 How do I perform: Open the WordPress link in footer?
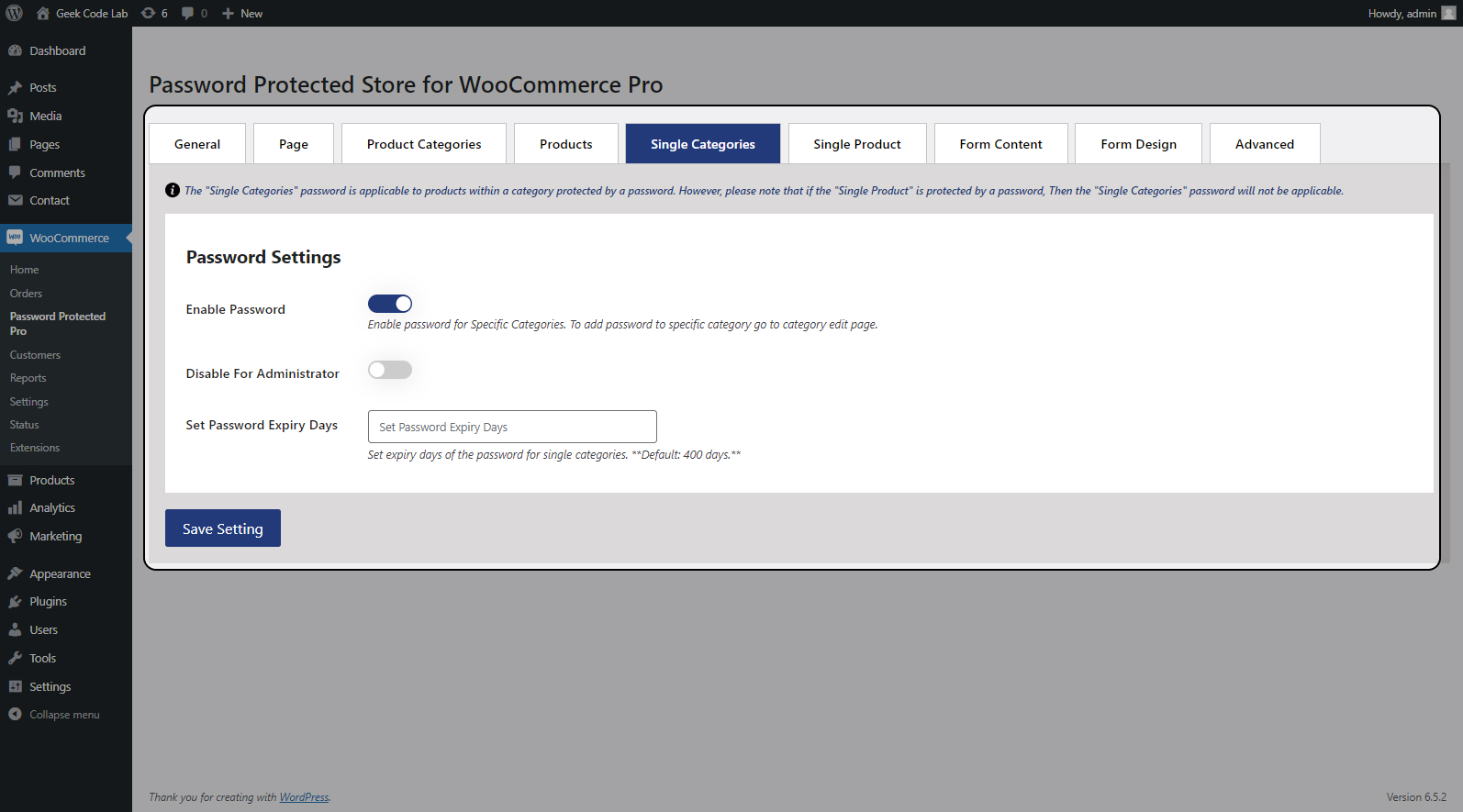point(304,797)
